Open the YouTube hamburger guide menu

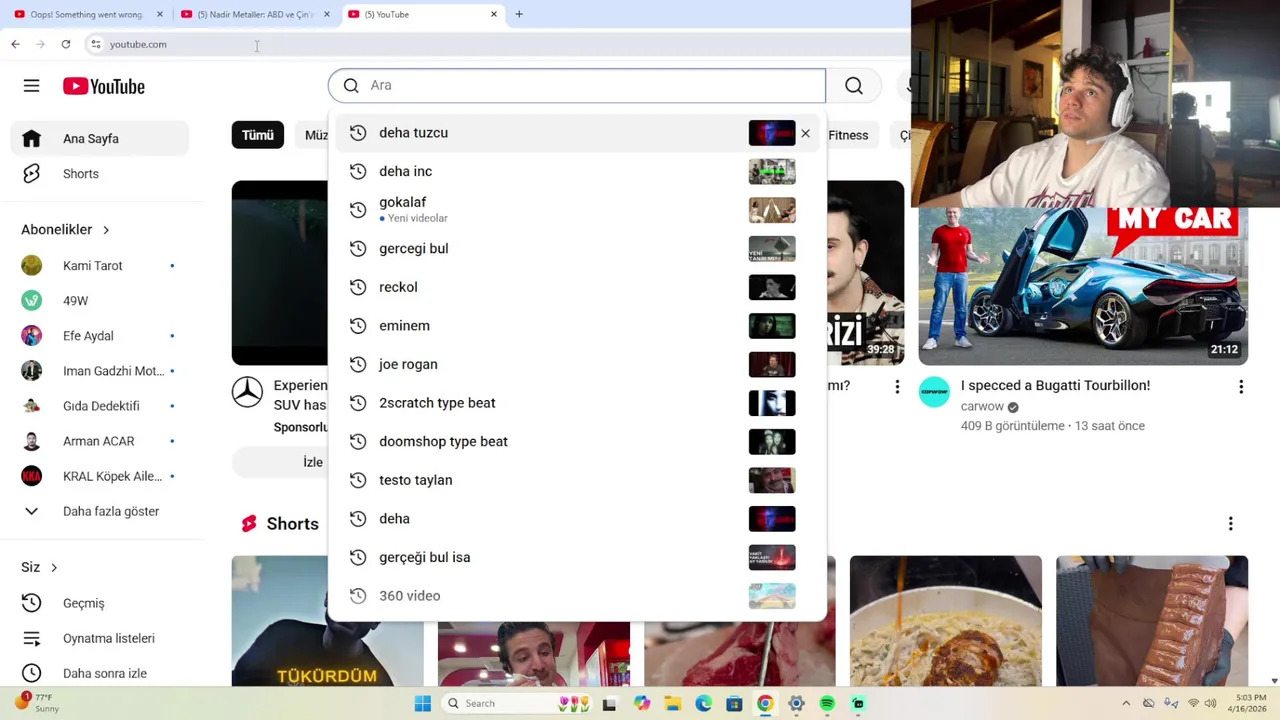[32, 86]
